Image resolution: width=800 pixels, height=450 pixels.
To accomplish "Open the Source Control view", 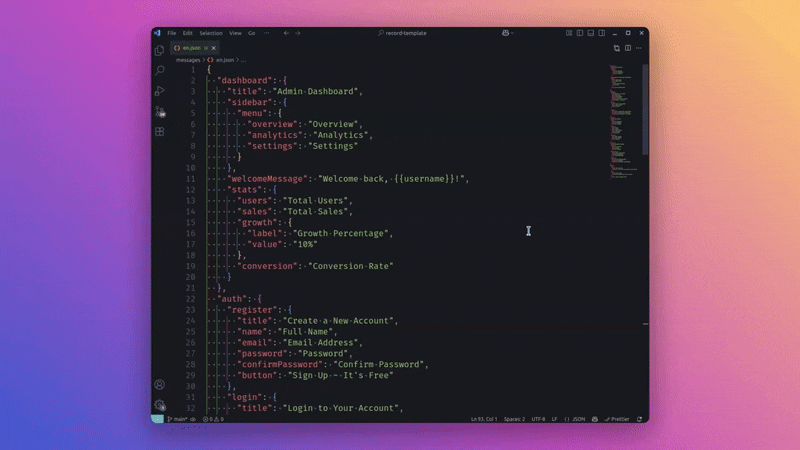I will click(160, 111).
